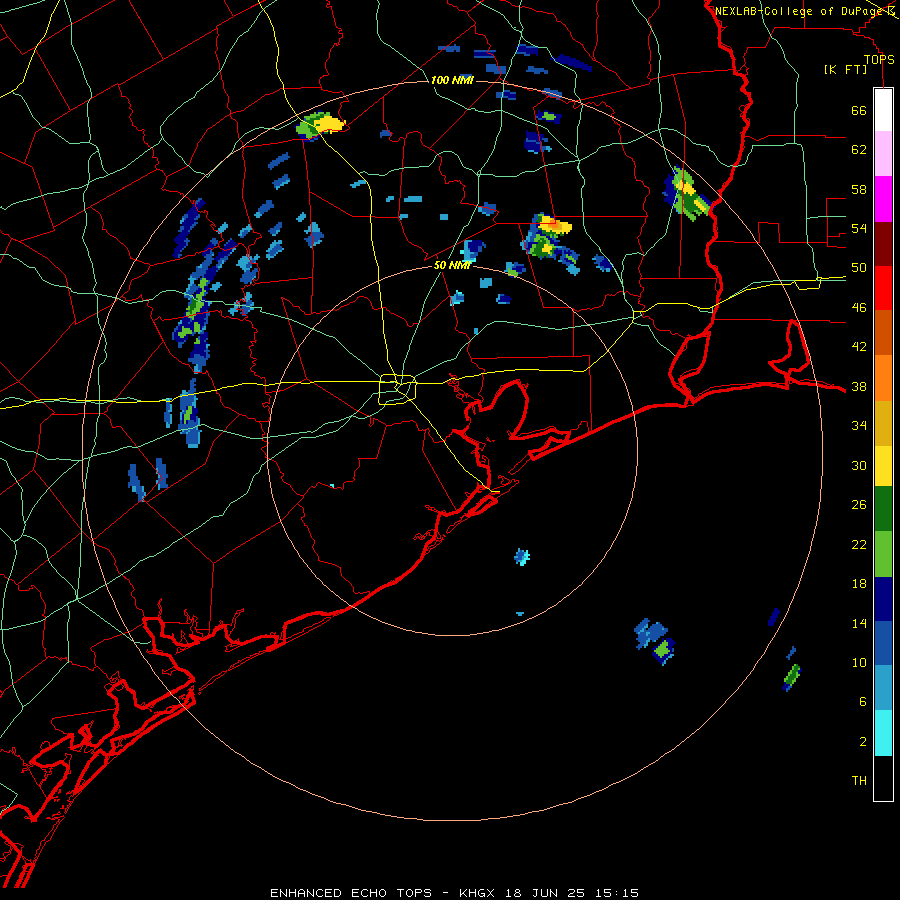Click the navy blue legend color block
The height and width of the screenshot is (900, 900).
pyautogui.click(x=883, y=599)
